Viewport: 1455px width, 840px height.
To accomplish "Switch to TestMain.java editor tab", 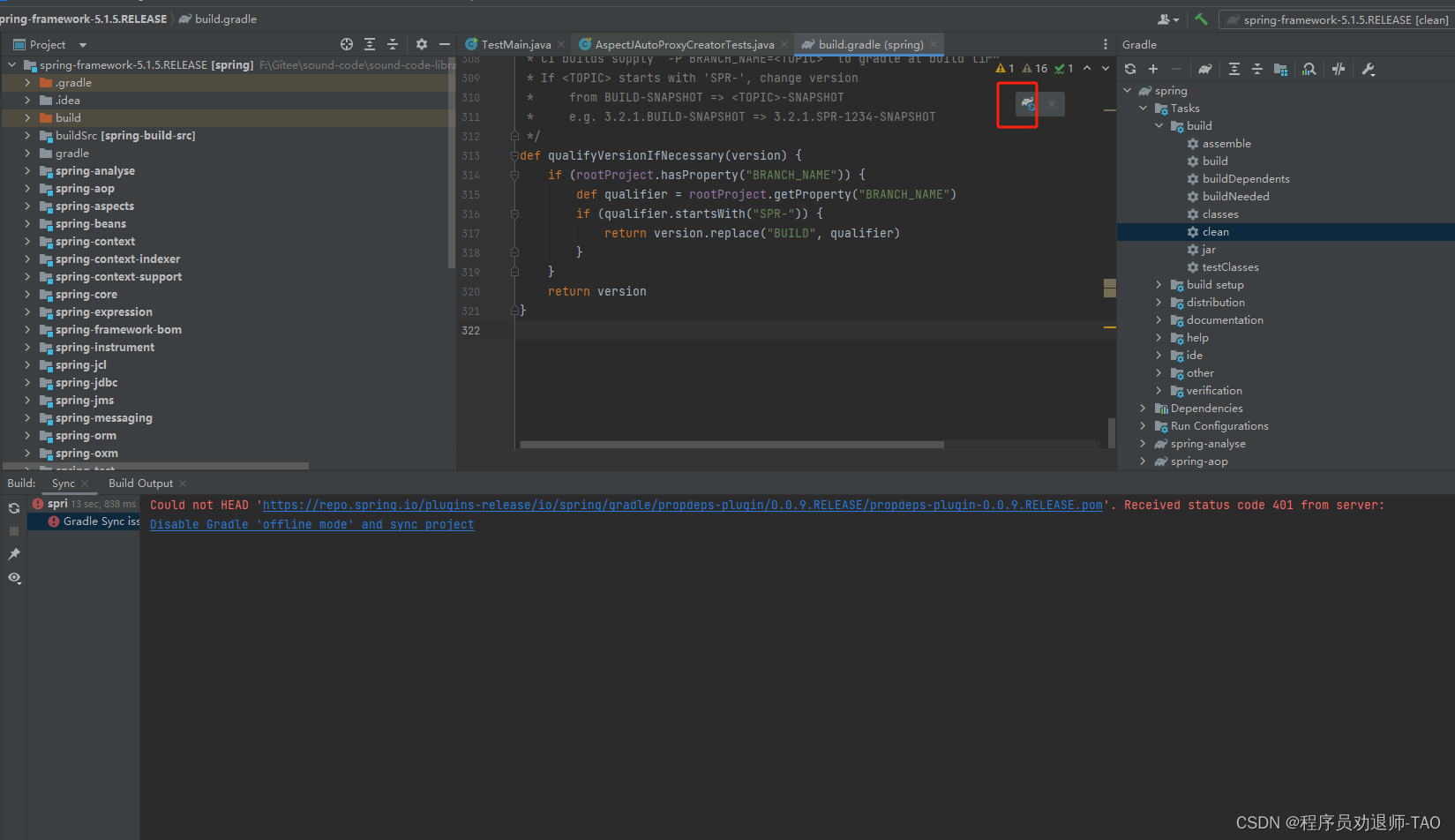I will [516, 44].
